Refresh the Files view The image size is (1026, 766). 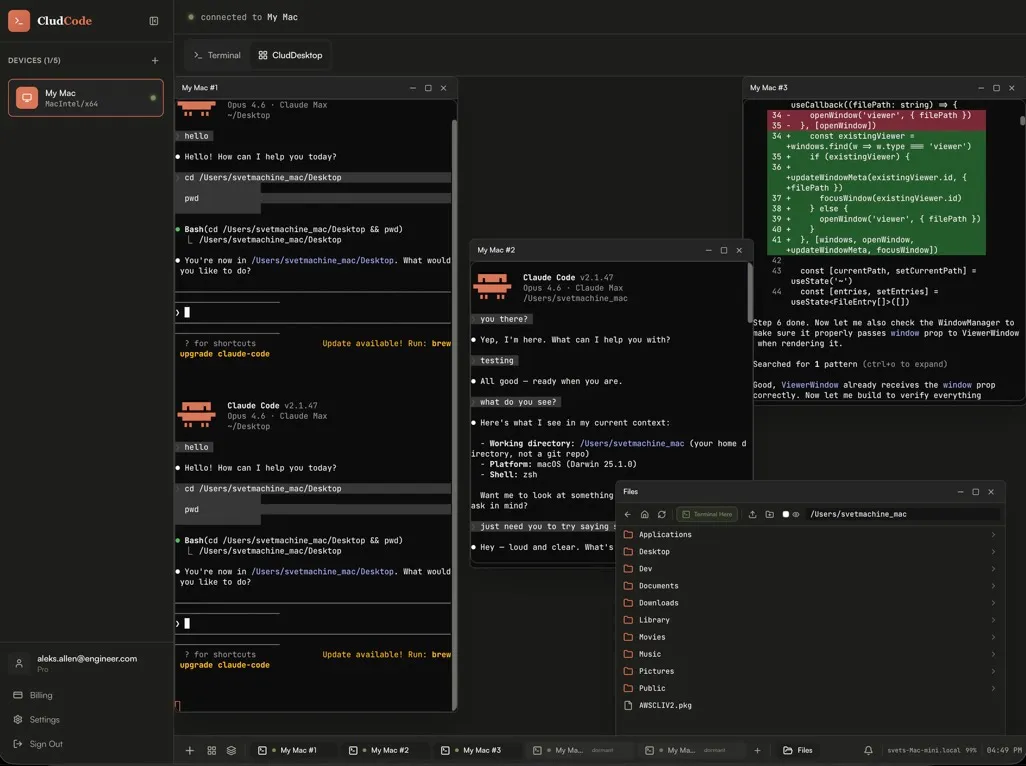pos(661,513)
